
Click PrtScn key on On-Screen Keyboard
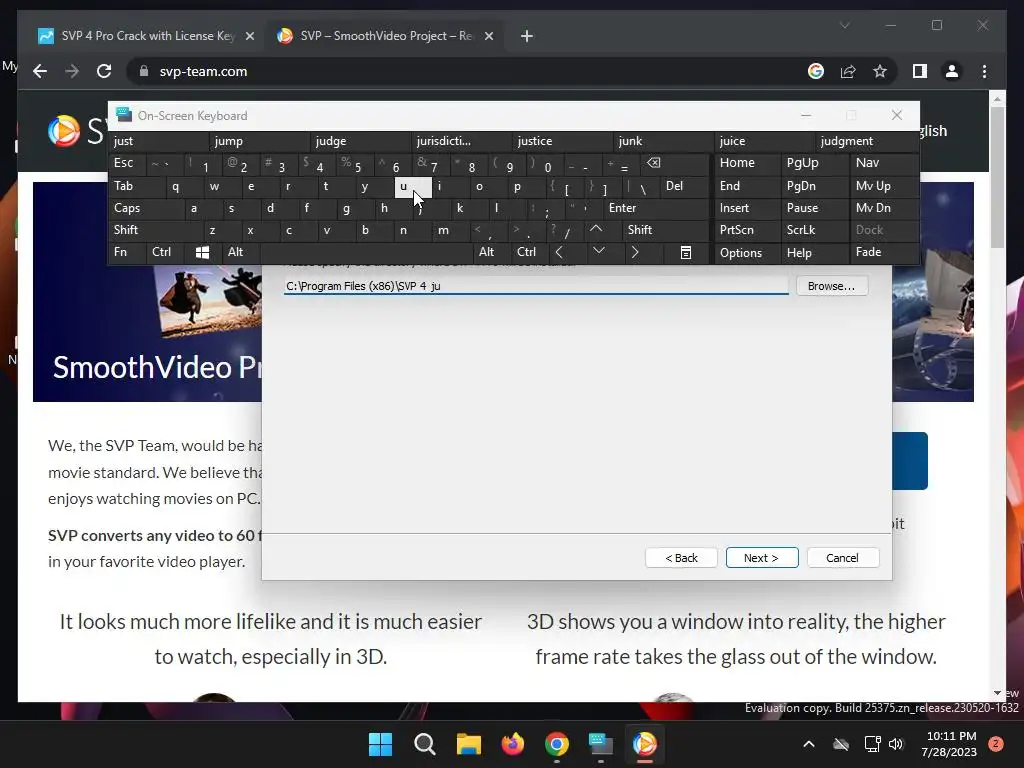(747, 230)
